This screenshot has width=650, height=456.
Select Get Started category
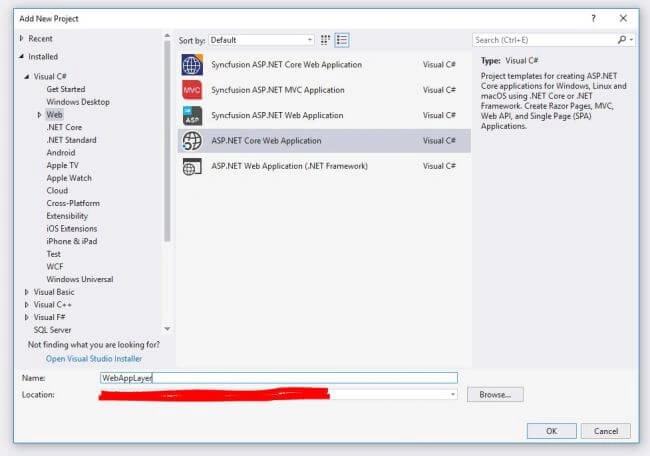pos(66,89)
